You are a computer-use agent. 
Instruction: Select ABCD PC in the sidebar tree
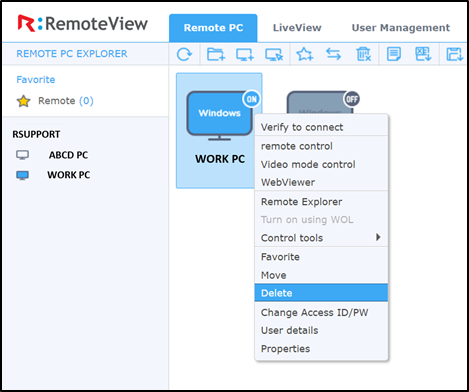[x=68, y=155]
